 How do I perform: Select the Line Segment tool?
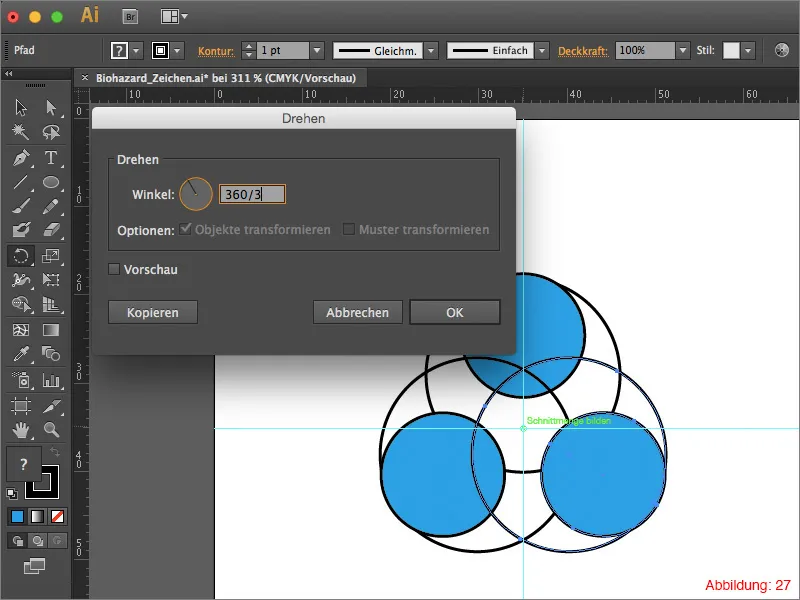(x=21, y=182)
